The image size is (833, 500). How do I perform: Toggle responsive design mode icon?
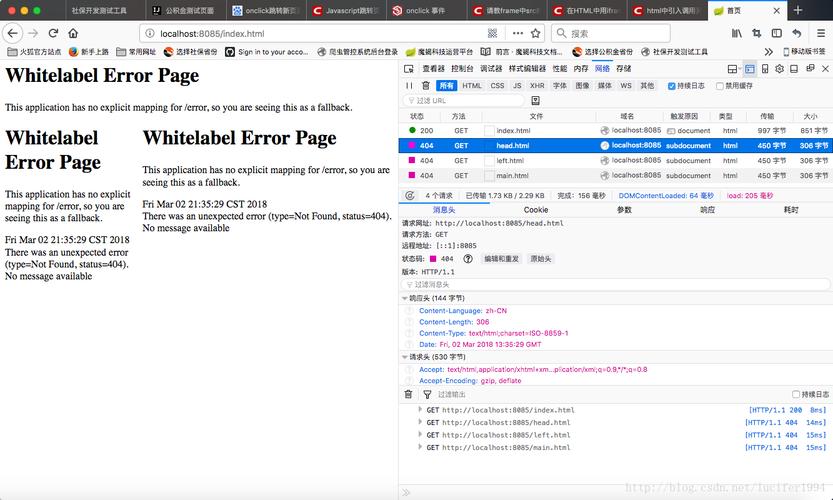click(765, 69)
